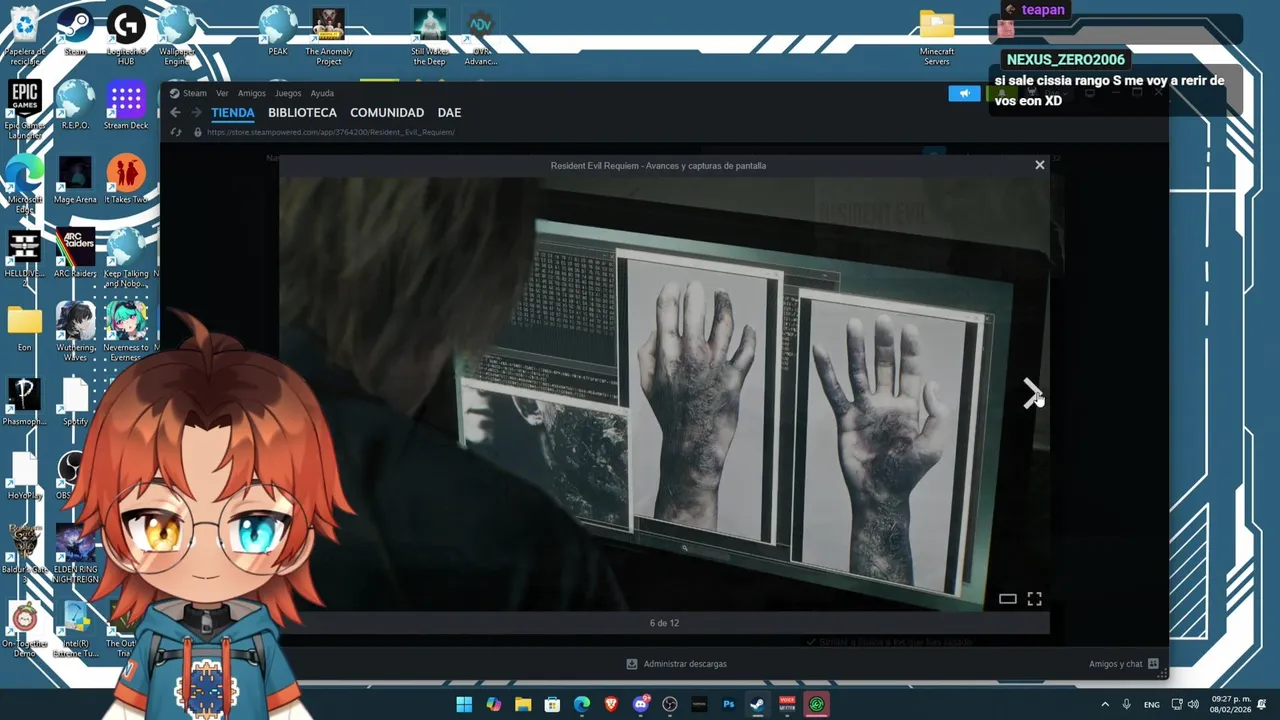Screen dimensions: 1280x720
Task: Go back in Steam navigation
Action: click(175, 113)
